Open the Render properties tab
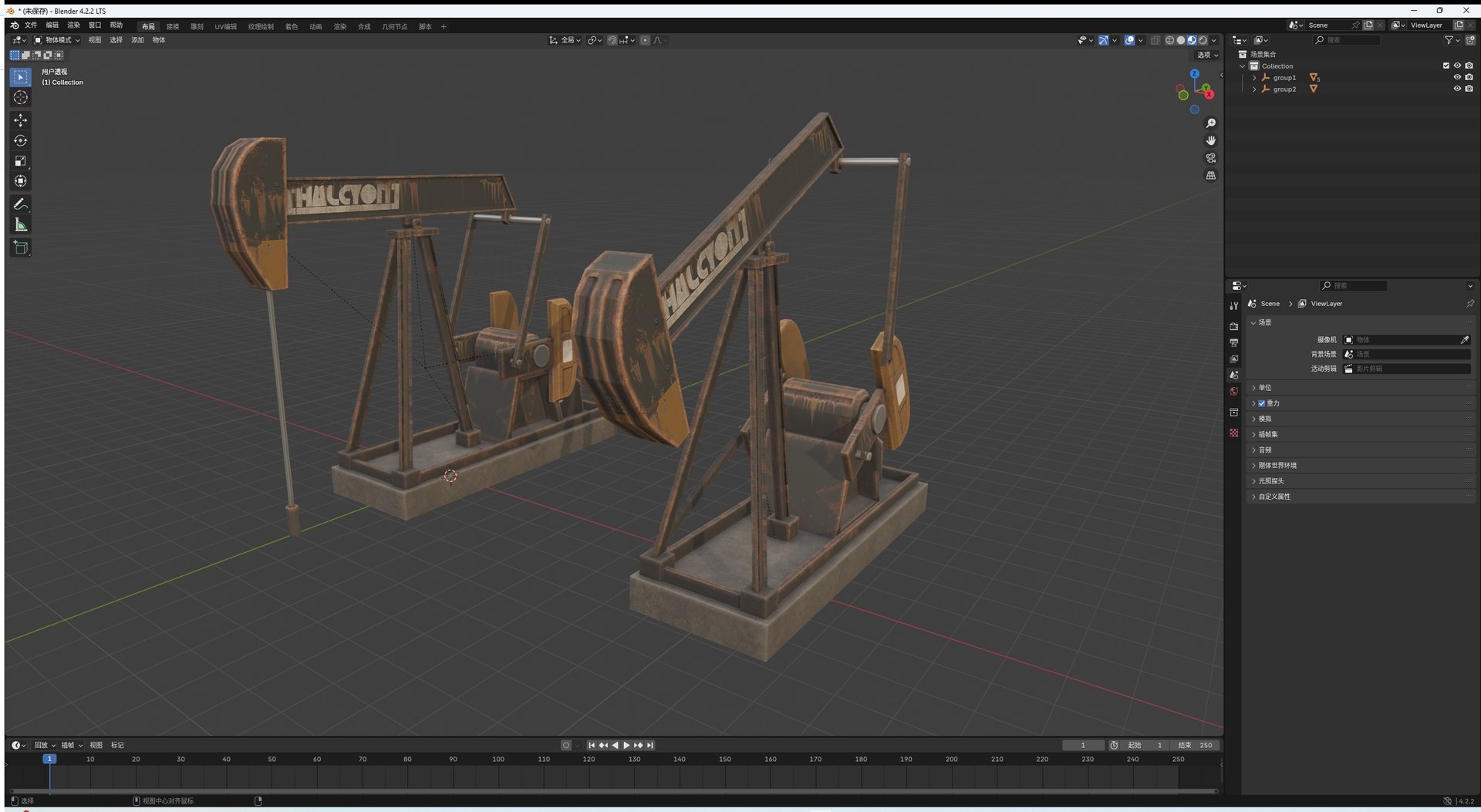This screenshot has width=1481, height=812. click(x=1234, y=326)
